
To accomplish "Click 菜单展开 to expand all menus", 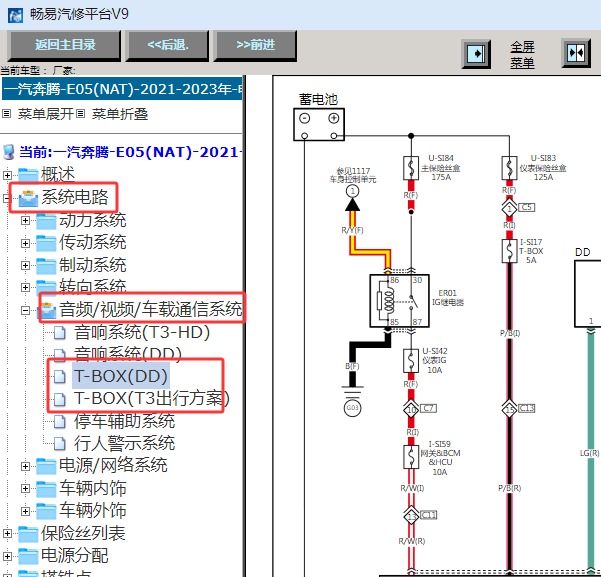I will click(x=46, y=114).
